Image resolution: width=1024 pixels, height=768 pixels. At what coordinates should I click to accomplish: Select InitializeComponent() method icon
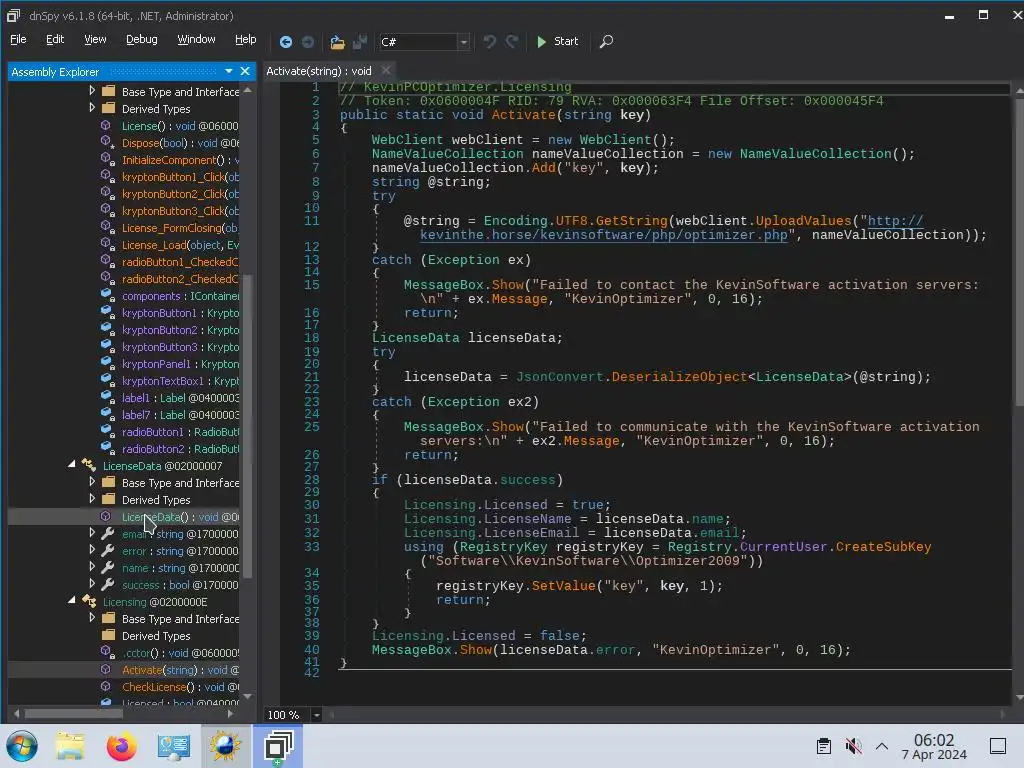point(106,159)
